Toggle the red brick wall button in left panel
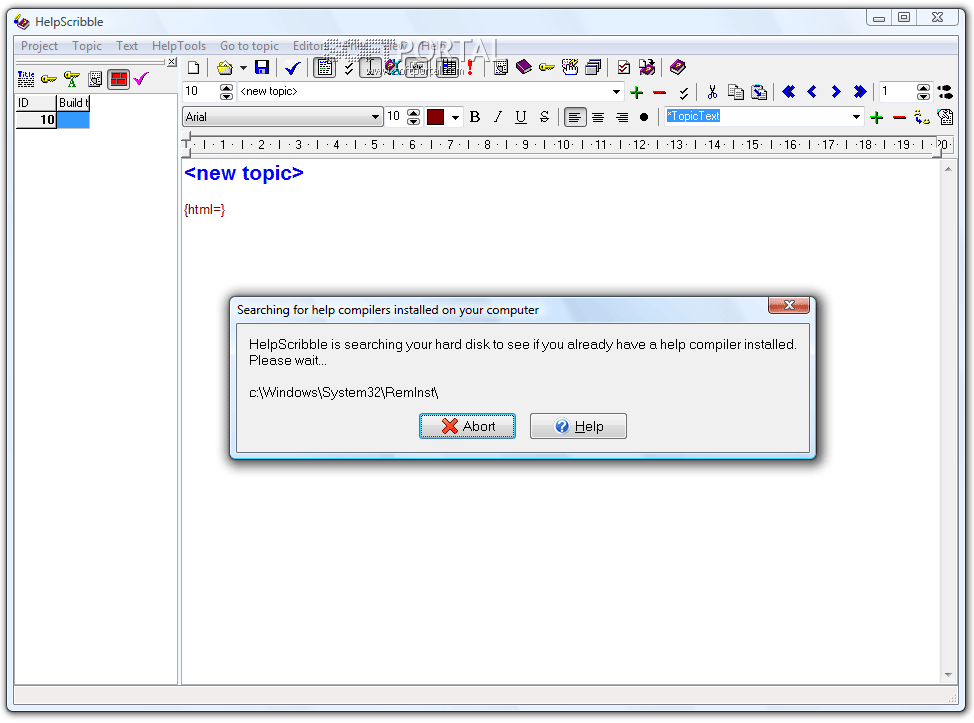Viewport: 974px width, 723px height. [x=118, y=79]
